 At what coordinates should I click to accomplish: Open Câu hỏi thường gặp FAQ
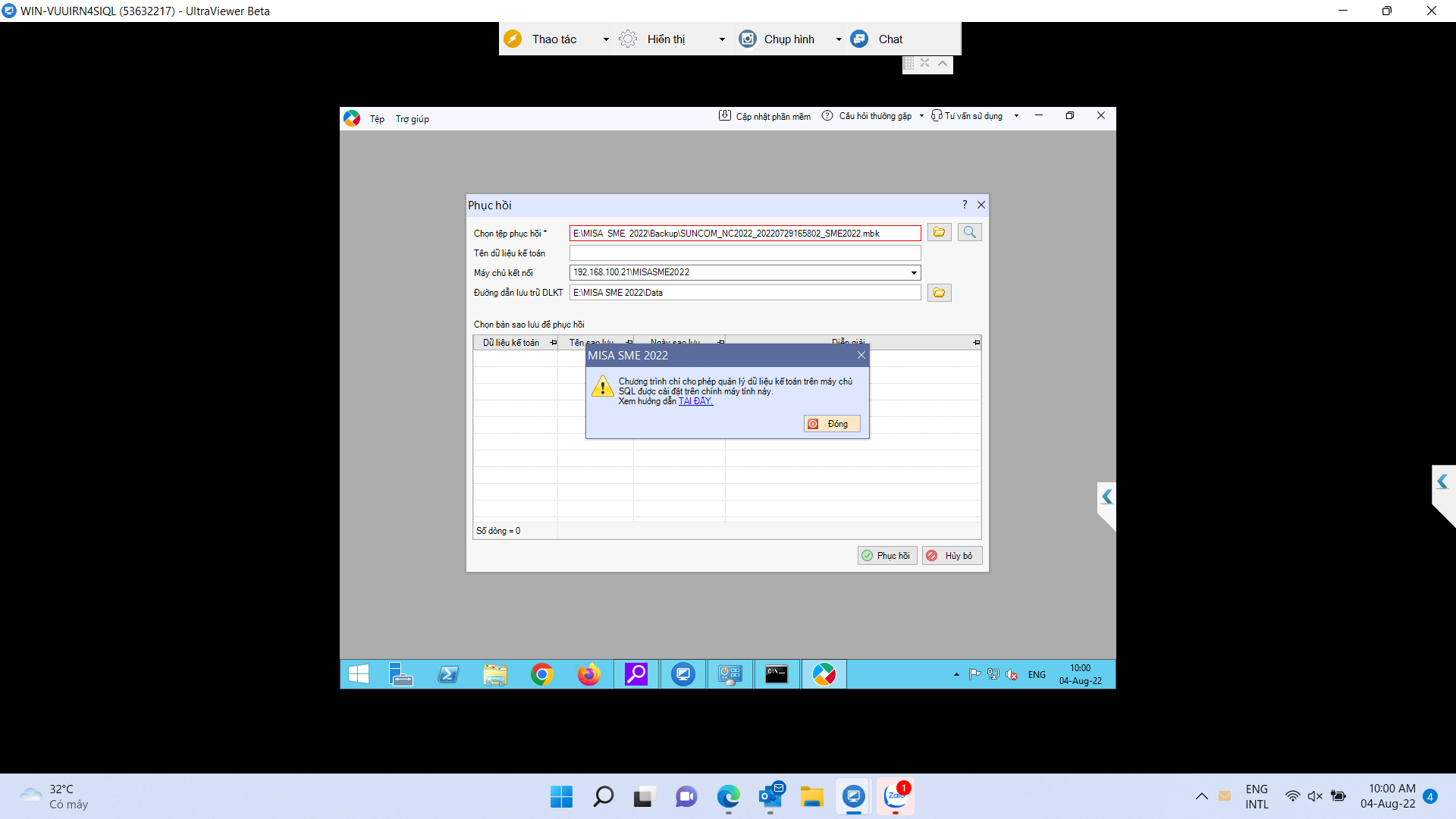(x=867, y=116)
